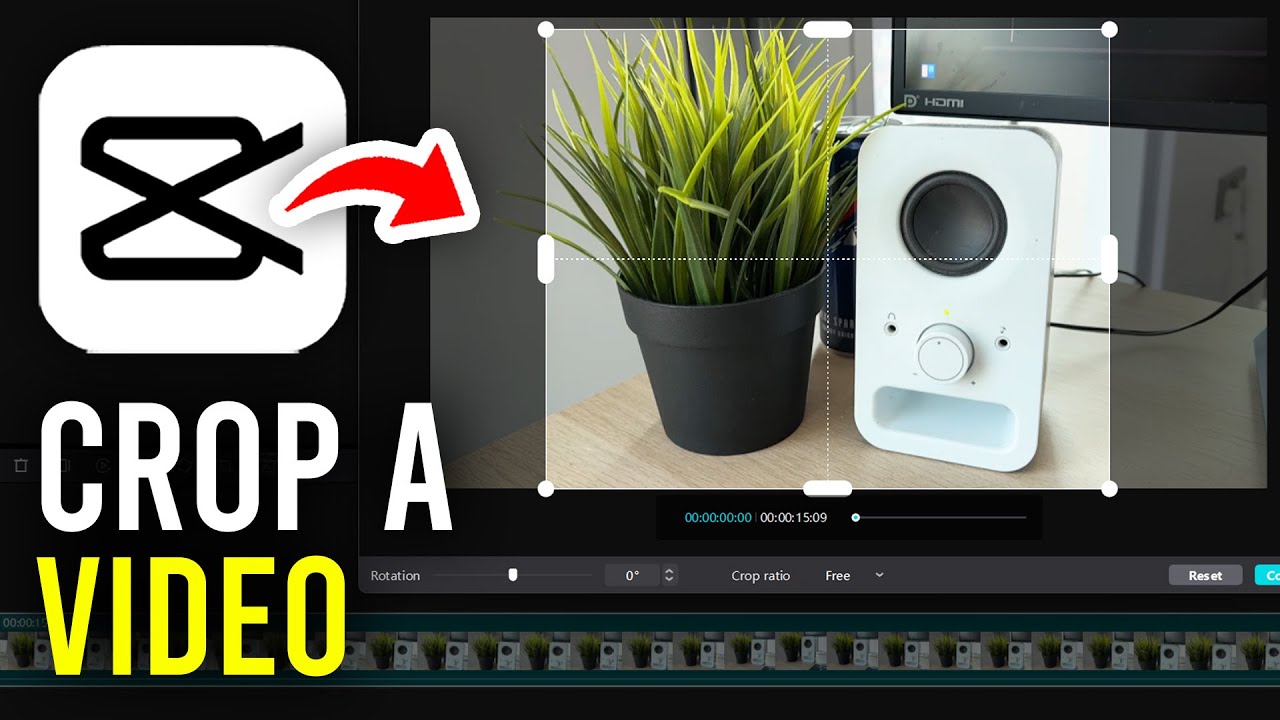Click the bottom edge crop handle

pyautogui.click(x=828, y=488)
